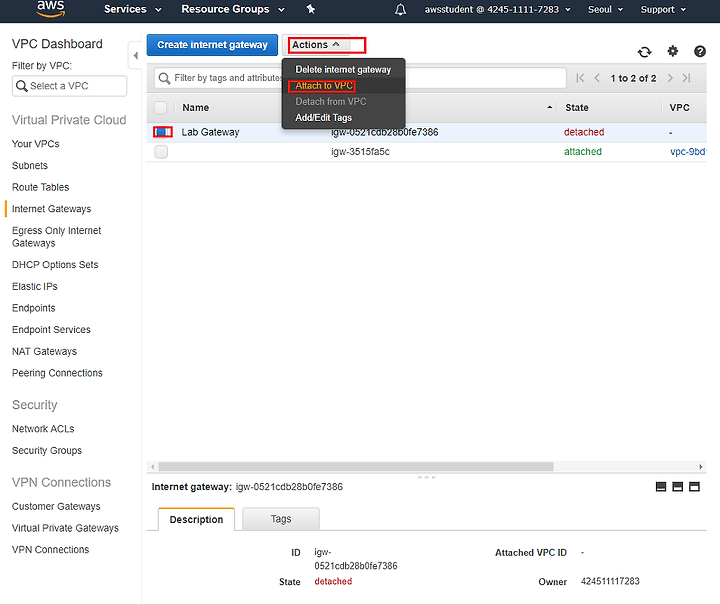720x604 pixels.
Task: Click the filter by tags search field
Action: point(360,78)
